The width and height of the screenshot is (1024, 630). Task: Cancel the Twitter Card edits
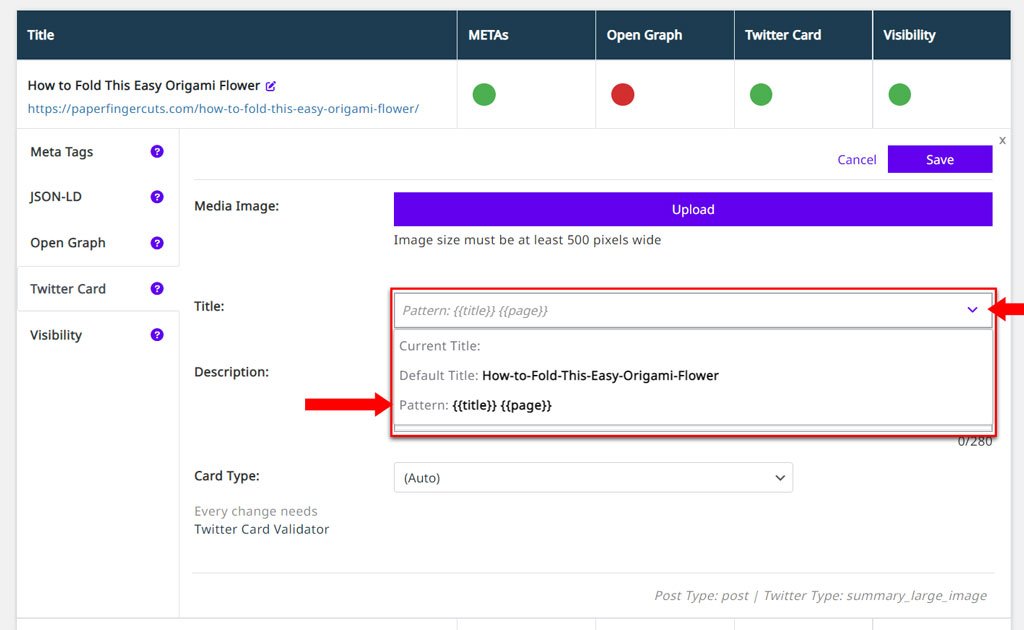857,159
